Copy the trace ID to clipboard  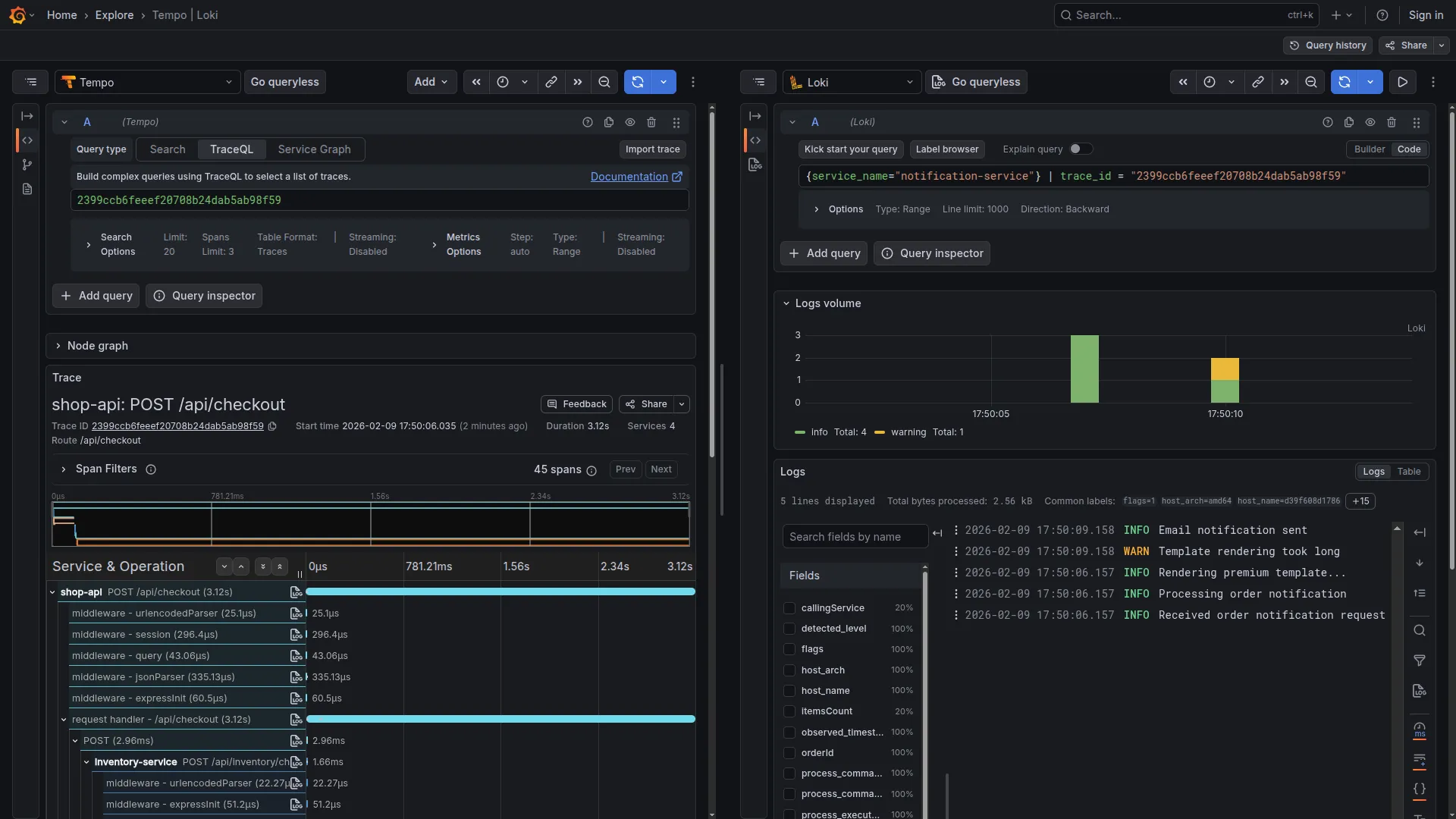[x=272, y=426]
